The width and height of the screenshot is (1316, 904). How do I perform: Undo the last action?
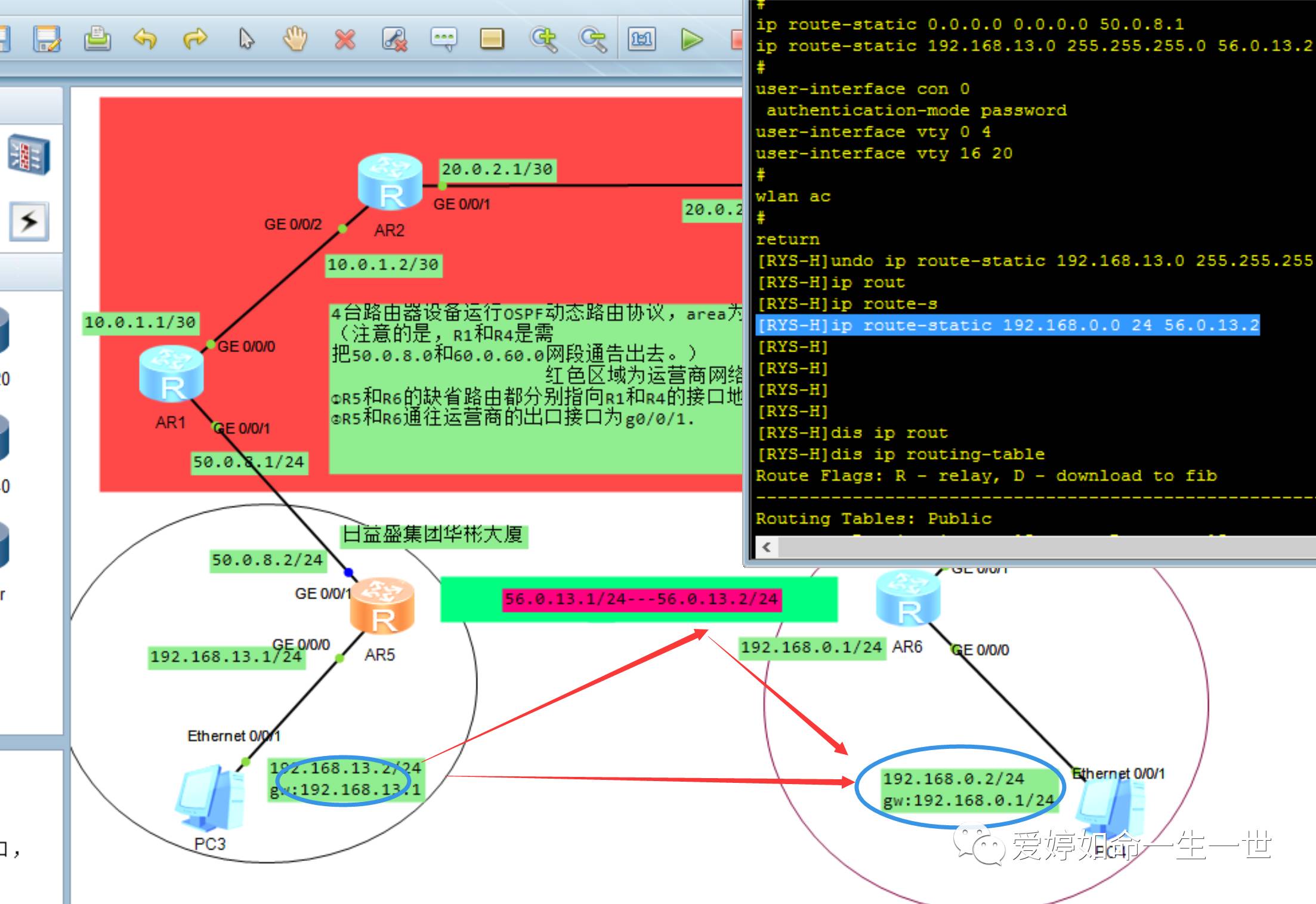coord(145,39)
